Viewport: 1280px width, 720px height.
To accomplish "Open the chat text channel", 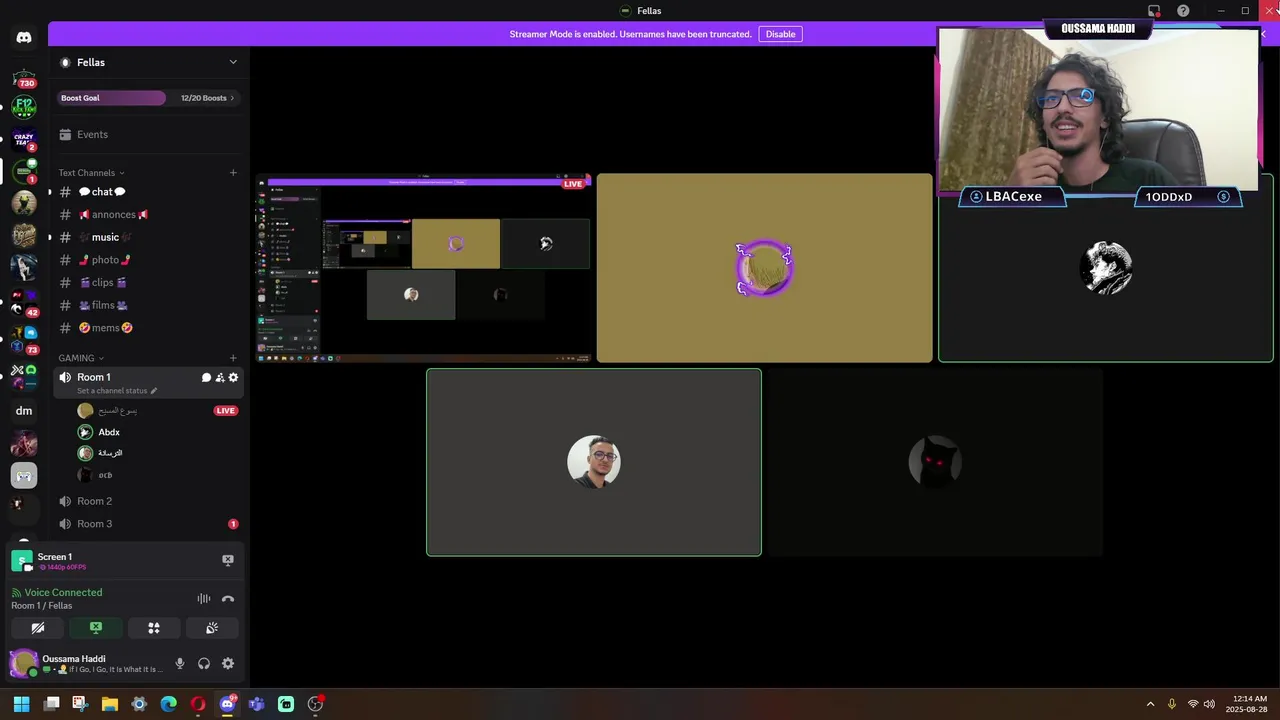I will (148, 192).
